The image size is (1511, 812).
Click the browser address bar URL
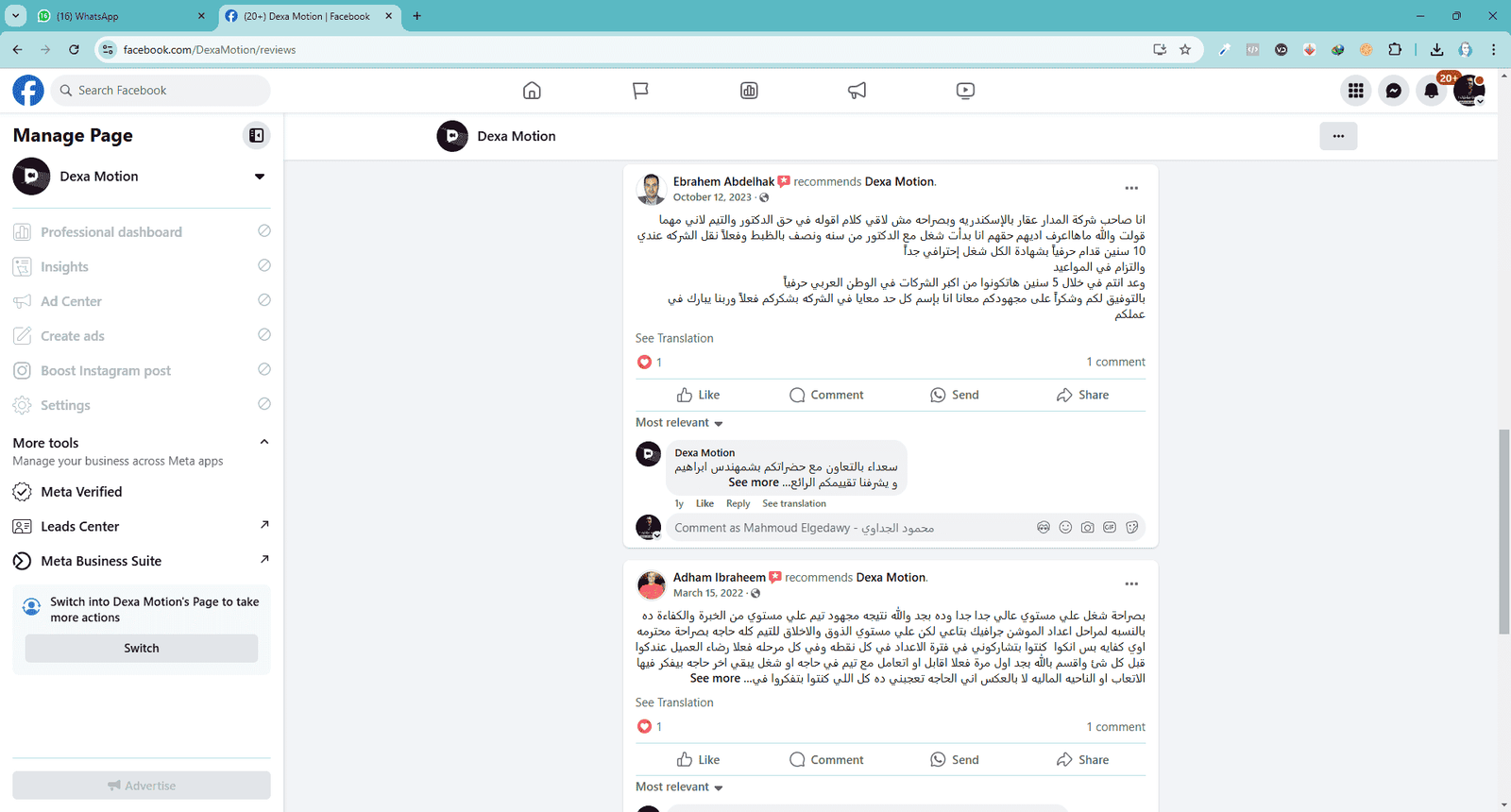click(x=210, y=50)
